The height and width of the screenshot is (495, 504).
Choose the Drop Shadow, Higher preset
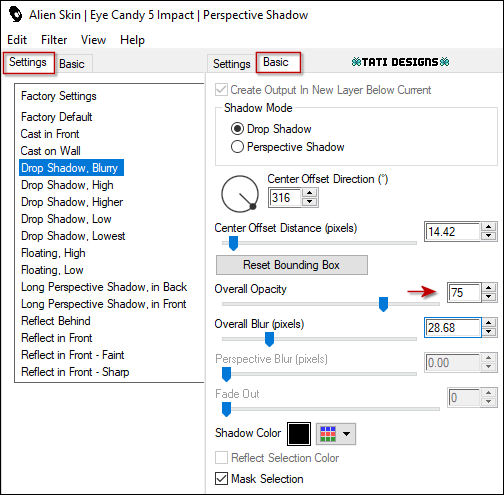coord(72,202)
